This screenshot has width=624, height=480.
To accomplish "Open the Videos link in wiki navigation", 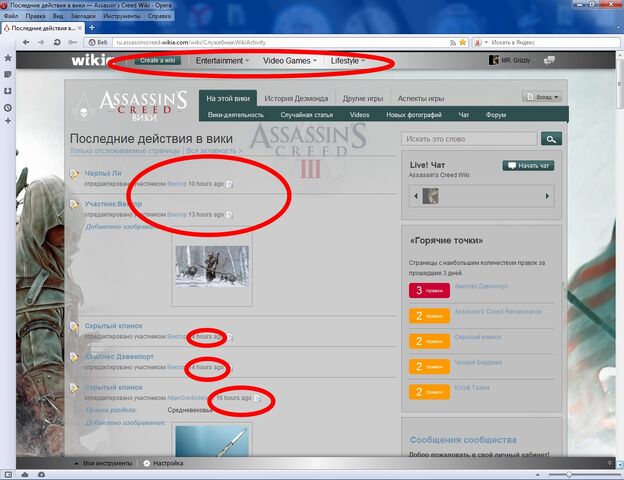I will click(x=359, y=115).
